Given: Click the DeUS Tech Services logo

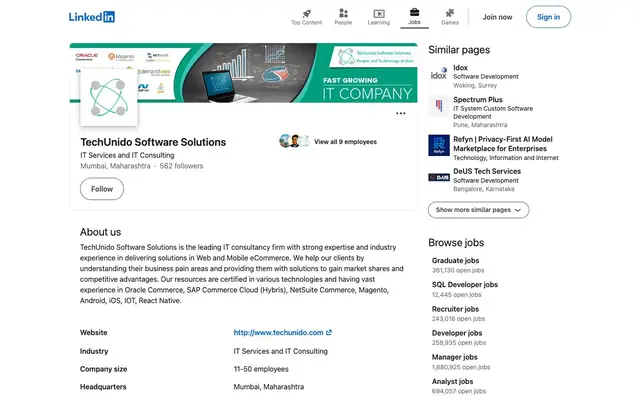Looking at the screenshot, I should click(x=439, y=177).
